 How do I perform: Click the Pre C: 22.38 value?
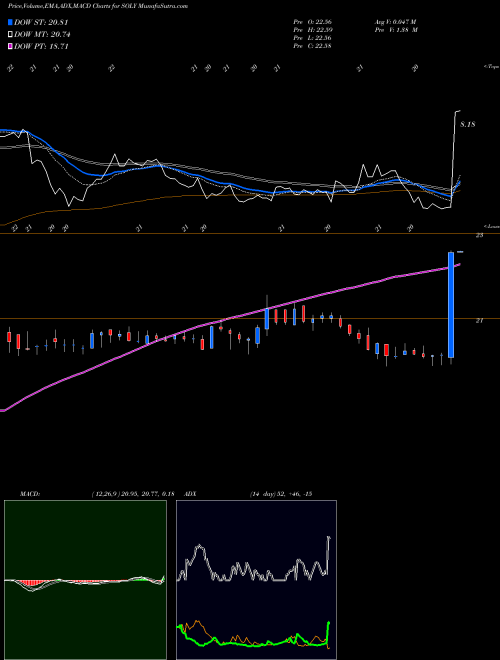(x=313, y=46)
